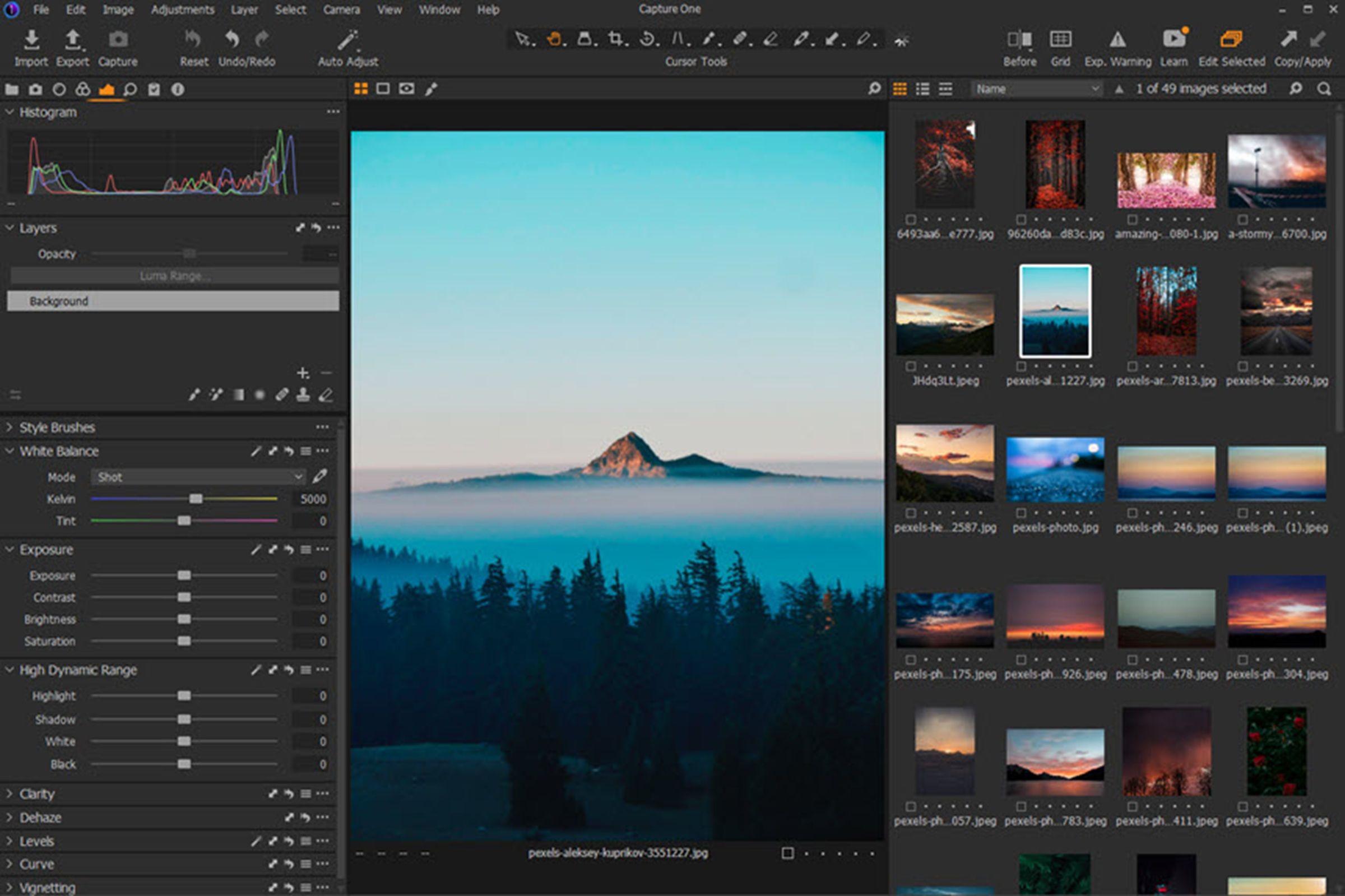
Task: Switch browser to grid thumbnail view
Action: pos(900,89)
